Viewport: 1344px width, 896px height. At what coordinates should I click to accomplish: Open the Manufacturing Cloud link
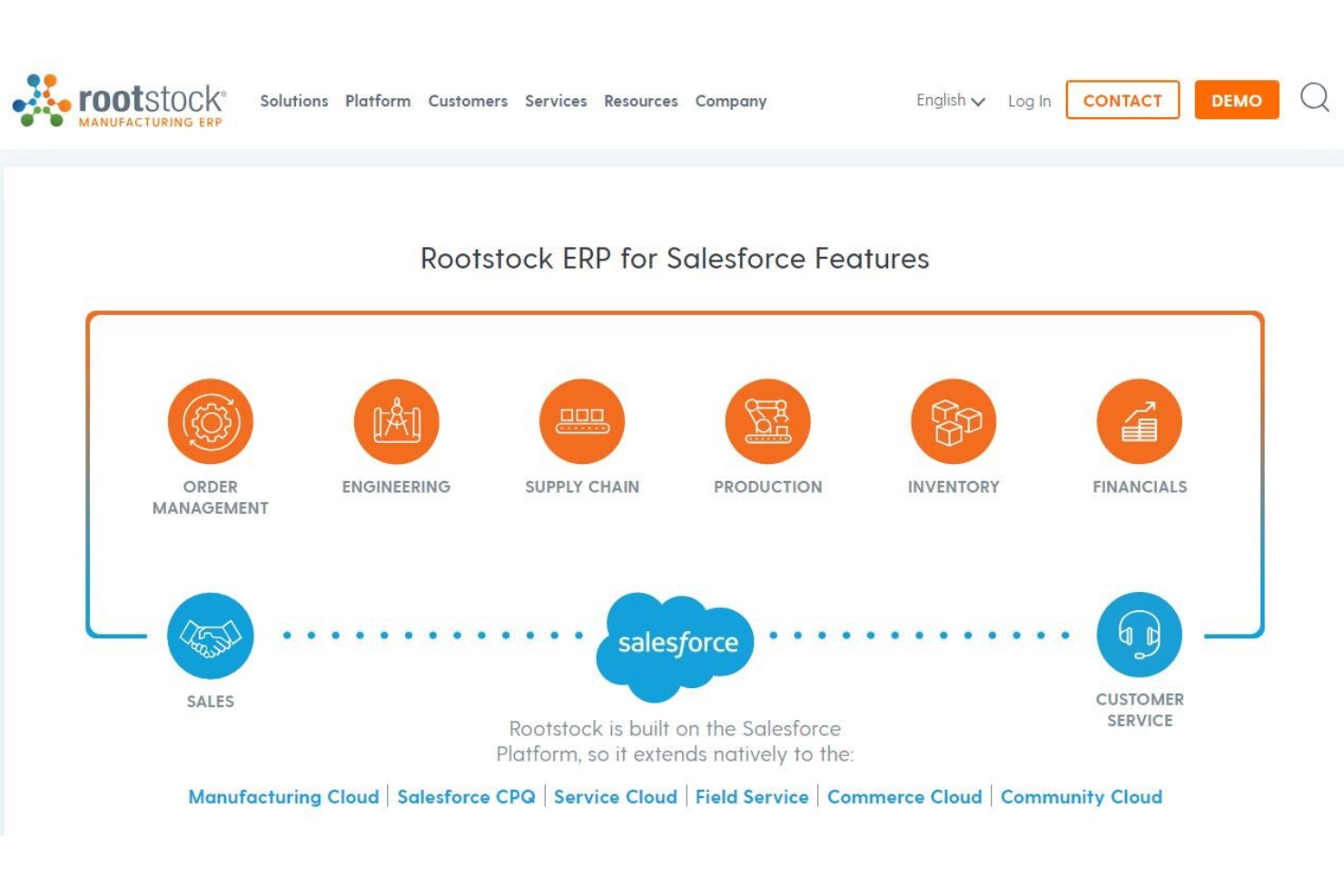tap(283, 796)
